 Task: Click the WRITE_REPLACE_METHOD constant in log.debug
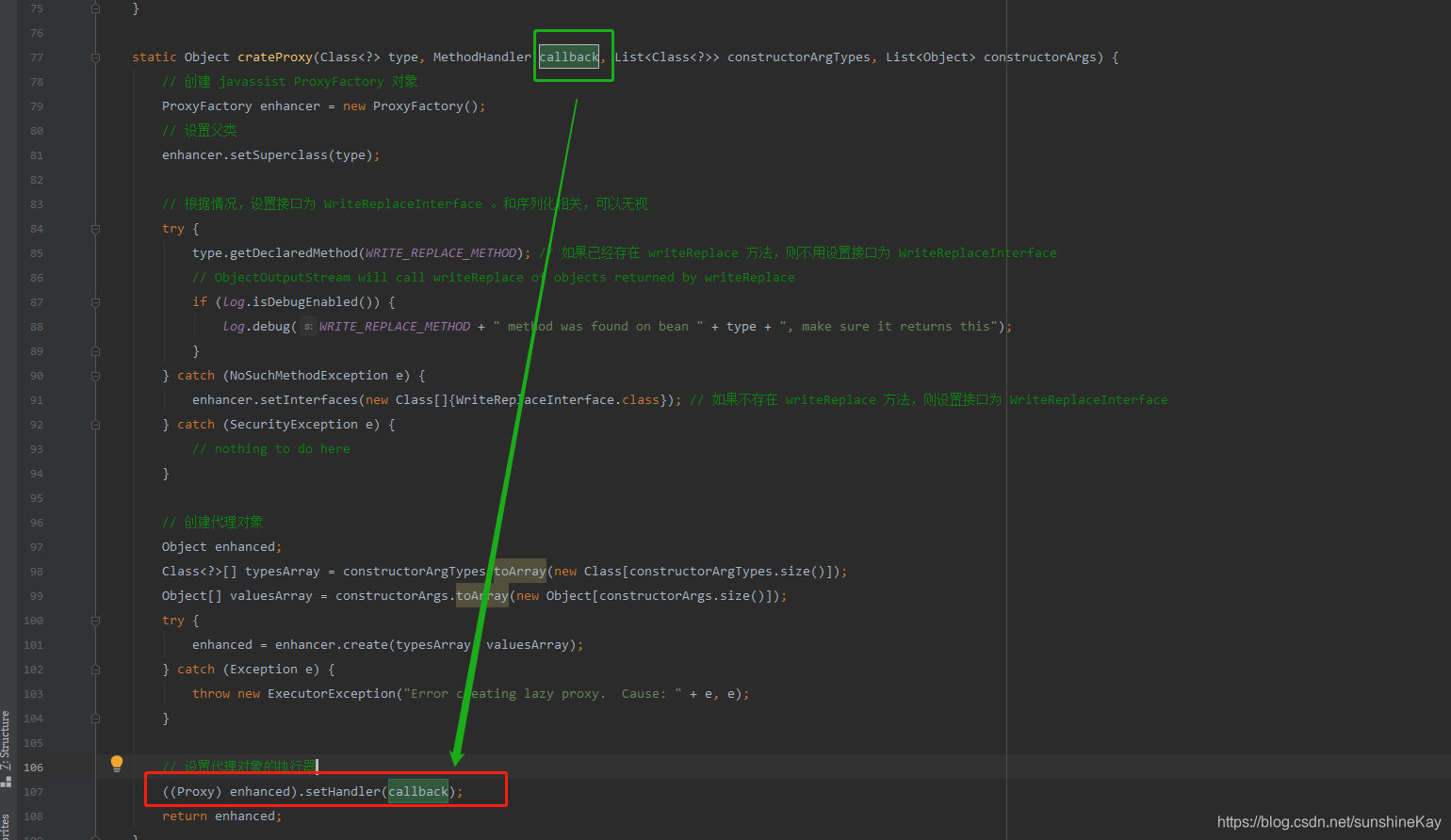[395, 327]
